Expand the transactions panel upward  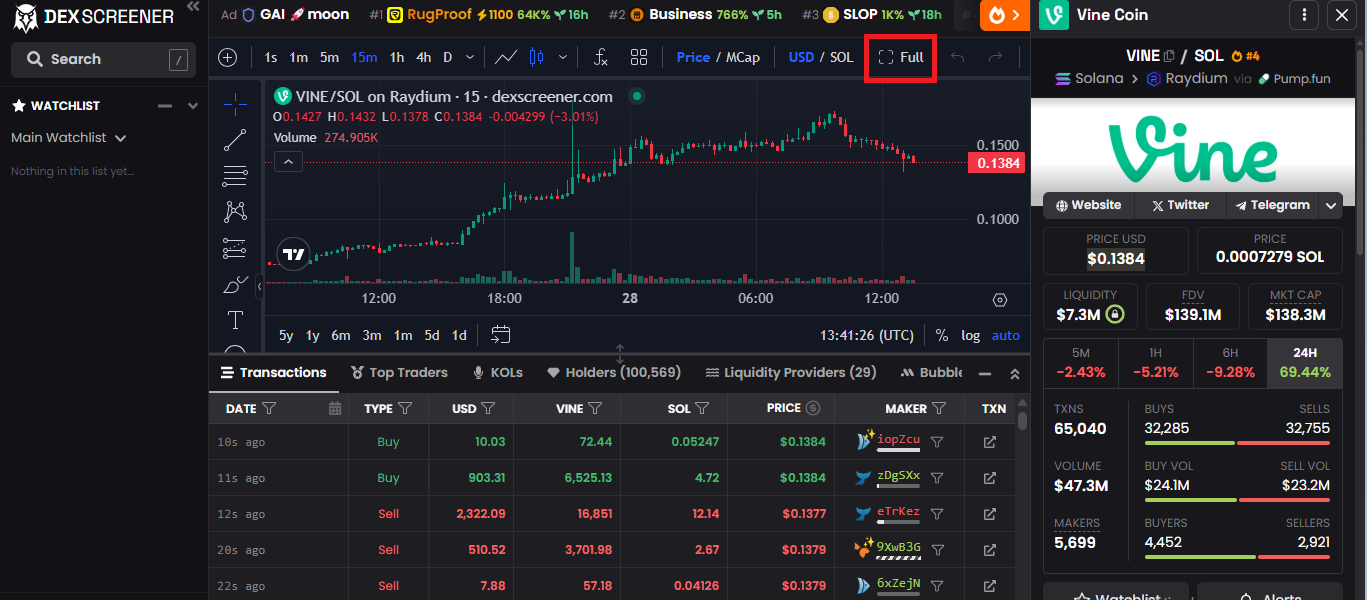pos(1015,373)
